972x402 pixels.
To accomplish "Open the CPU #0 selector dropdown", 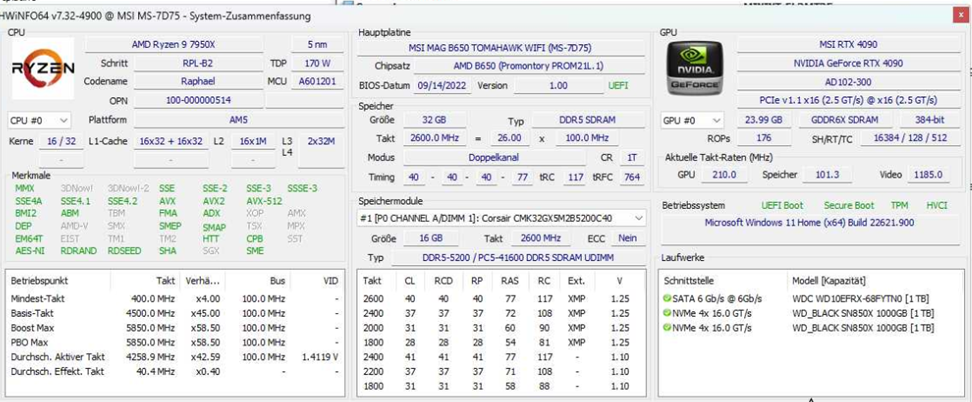I will click(39, 120).
